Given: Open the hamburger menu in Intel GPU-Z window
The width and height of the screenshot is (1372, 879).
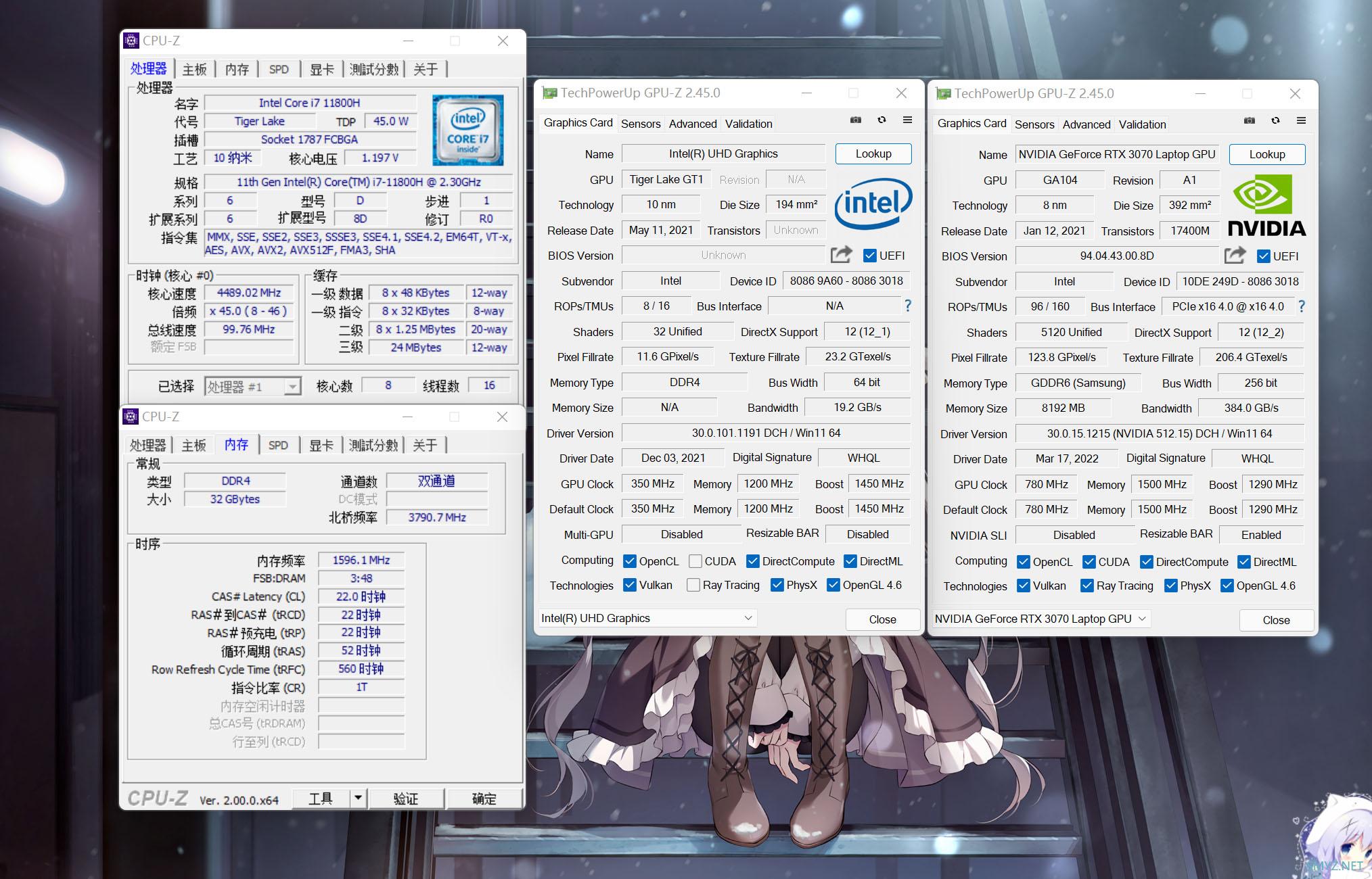Looking at the screenshot, I should [x=908, y=120].
